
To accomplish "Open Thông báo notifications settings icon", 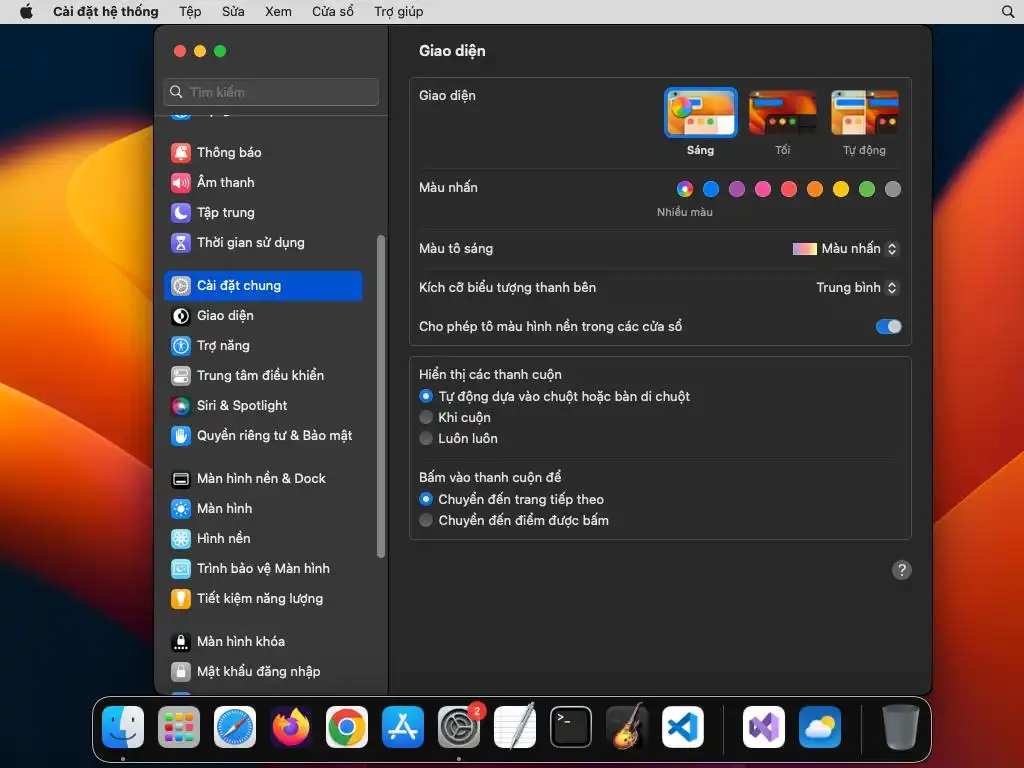I will [x=181, y=152].
